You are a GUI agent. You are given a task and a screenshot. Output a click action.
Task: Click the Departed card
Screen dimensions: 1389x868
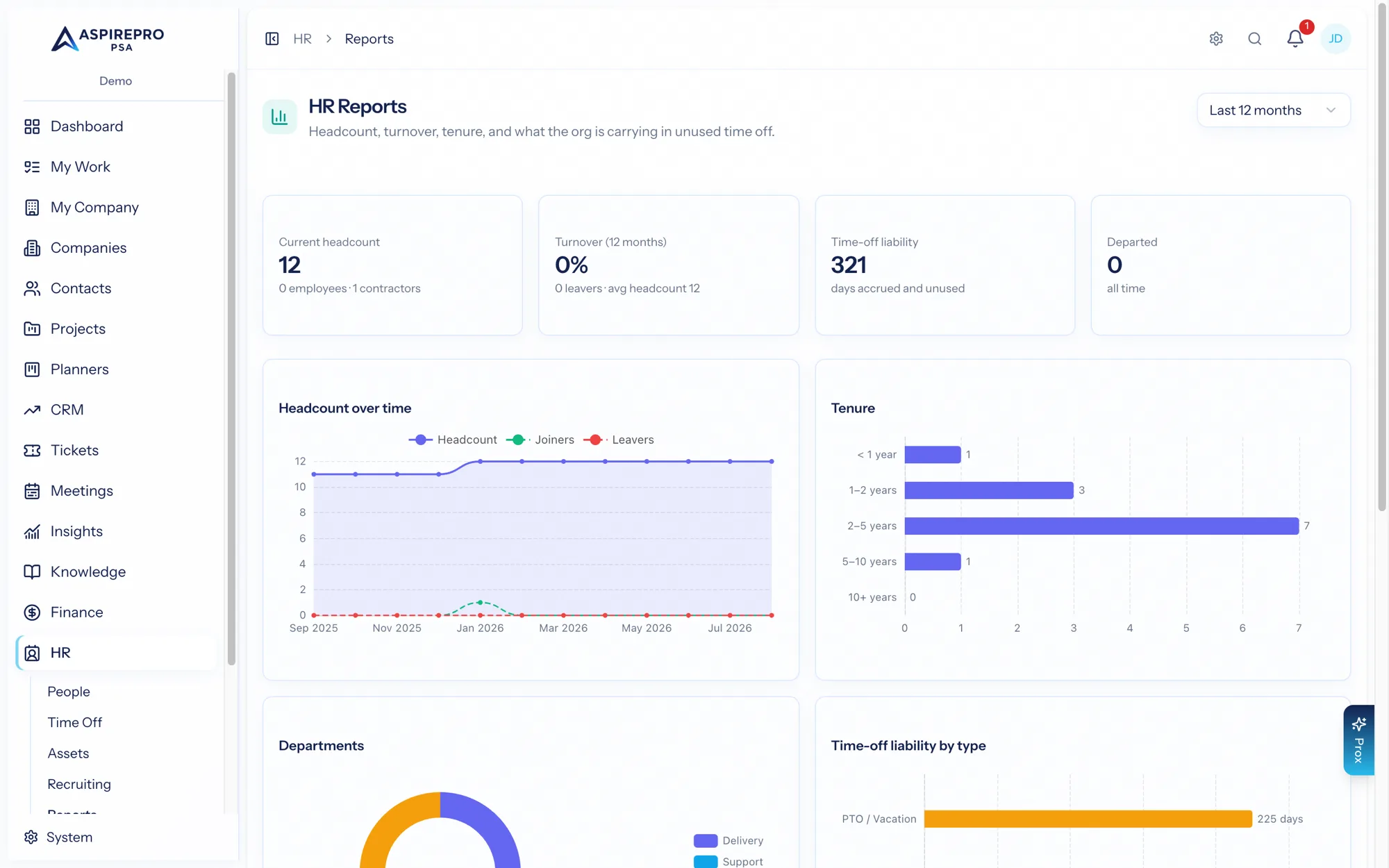[1221, 265]
